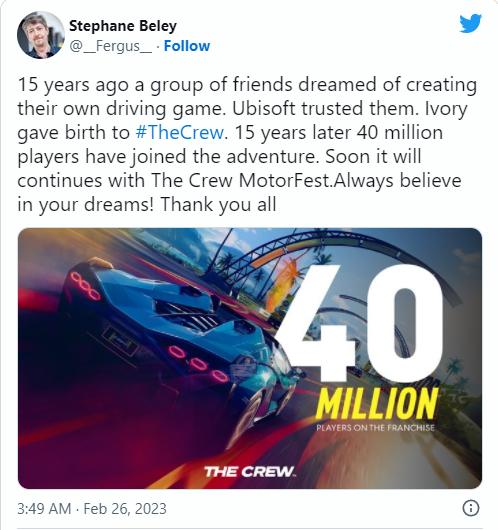Image resolution: width=498 pixels, height=530 pixels.
Task: Click the Stephane Beley display name
Action: click(123, 26)
